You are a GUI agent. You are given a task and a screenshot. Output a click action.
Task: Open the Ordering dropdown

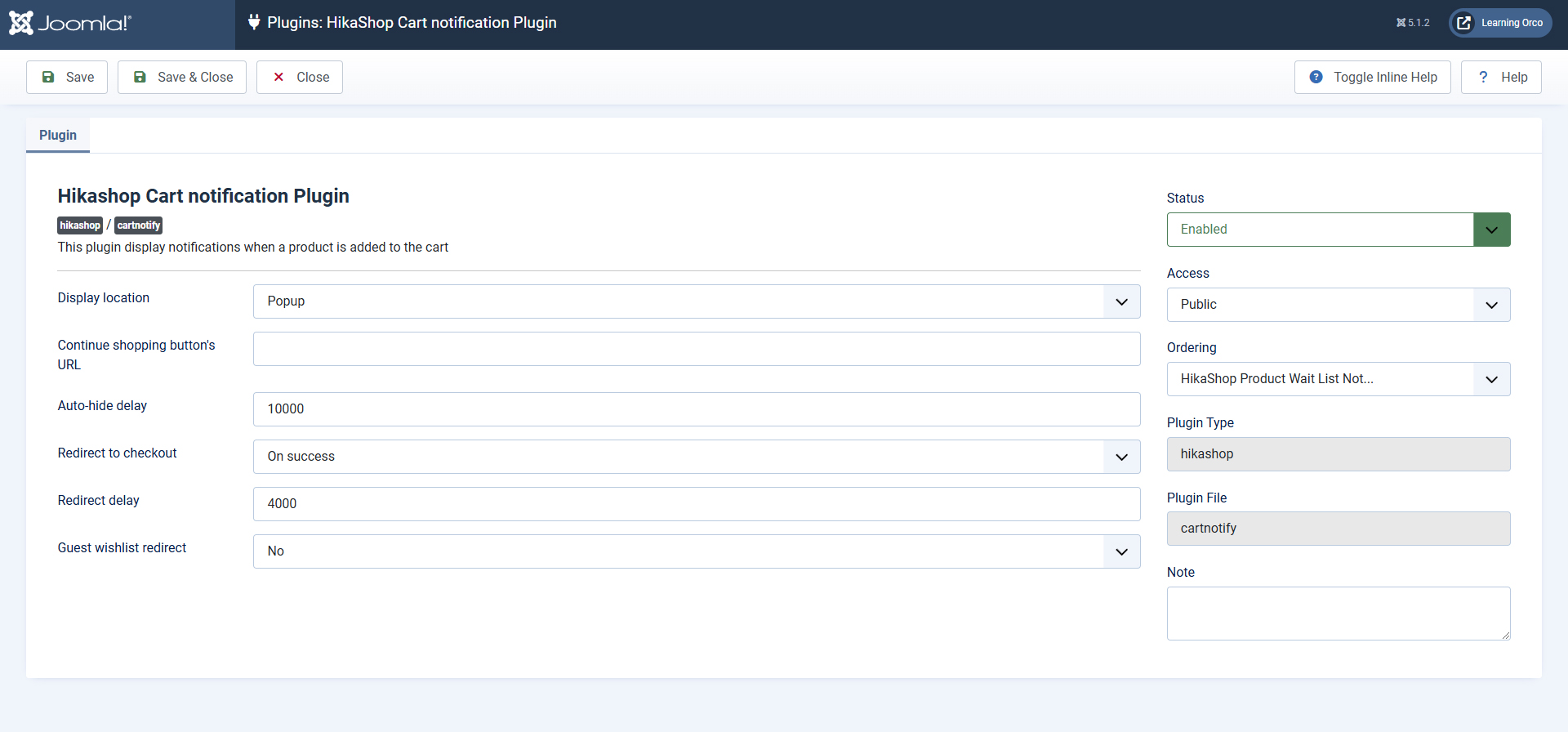(x=1339, y=379)
